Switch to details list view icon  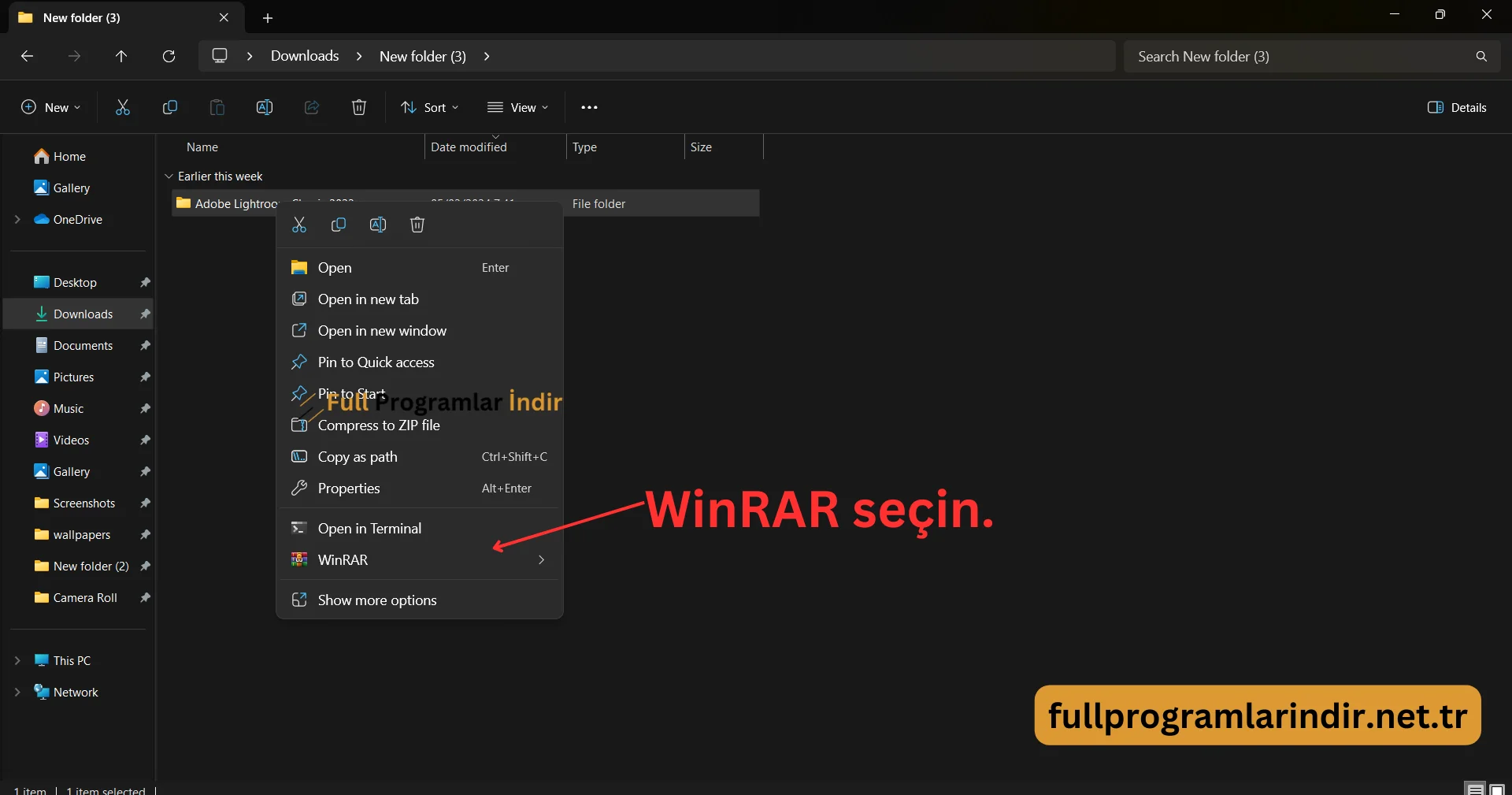click(1475, 789)
